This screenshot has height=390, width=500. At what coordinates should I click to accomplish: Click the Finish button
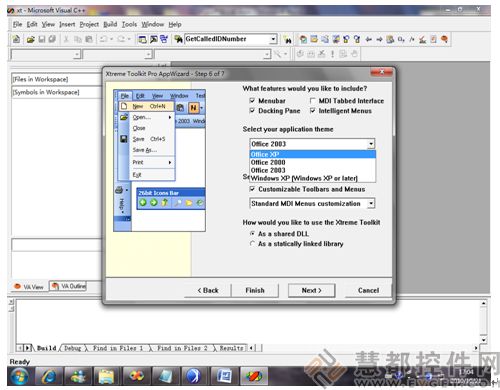[255, 290]
